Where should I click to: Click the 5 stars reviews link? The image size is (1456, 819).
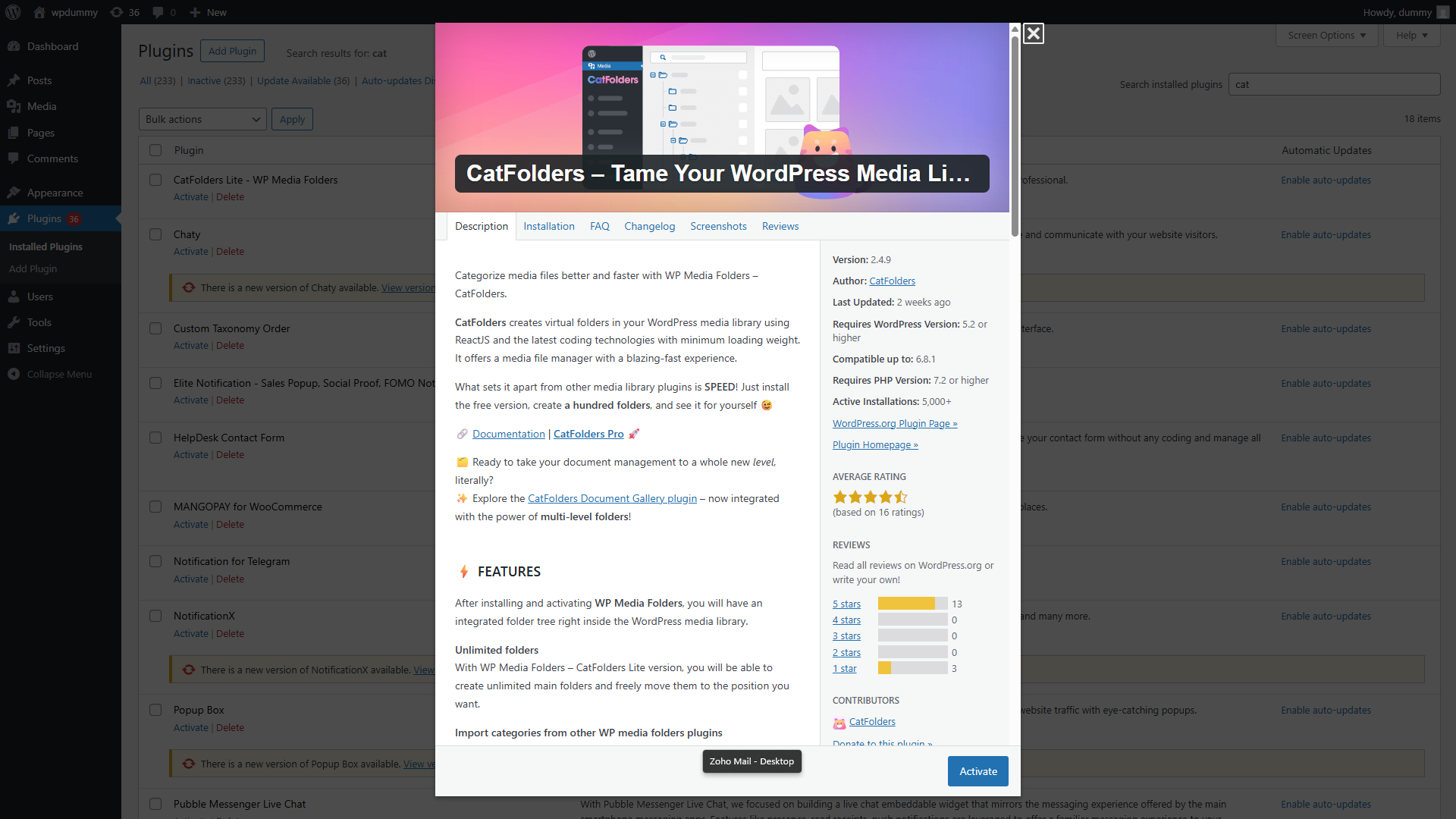click(846, 604)
